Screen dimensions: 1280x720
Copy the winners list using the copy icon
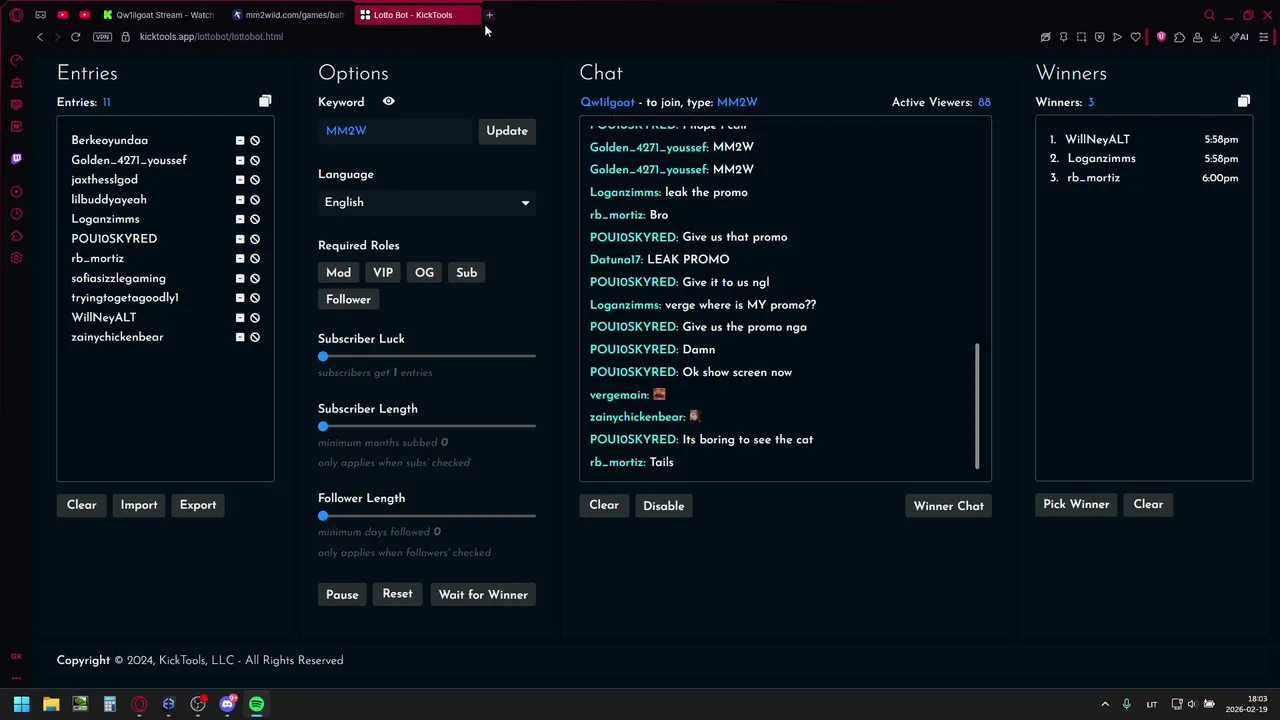[1244, 101]
